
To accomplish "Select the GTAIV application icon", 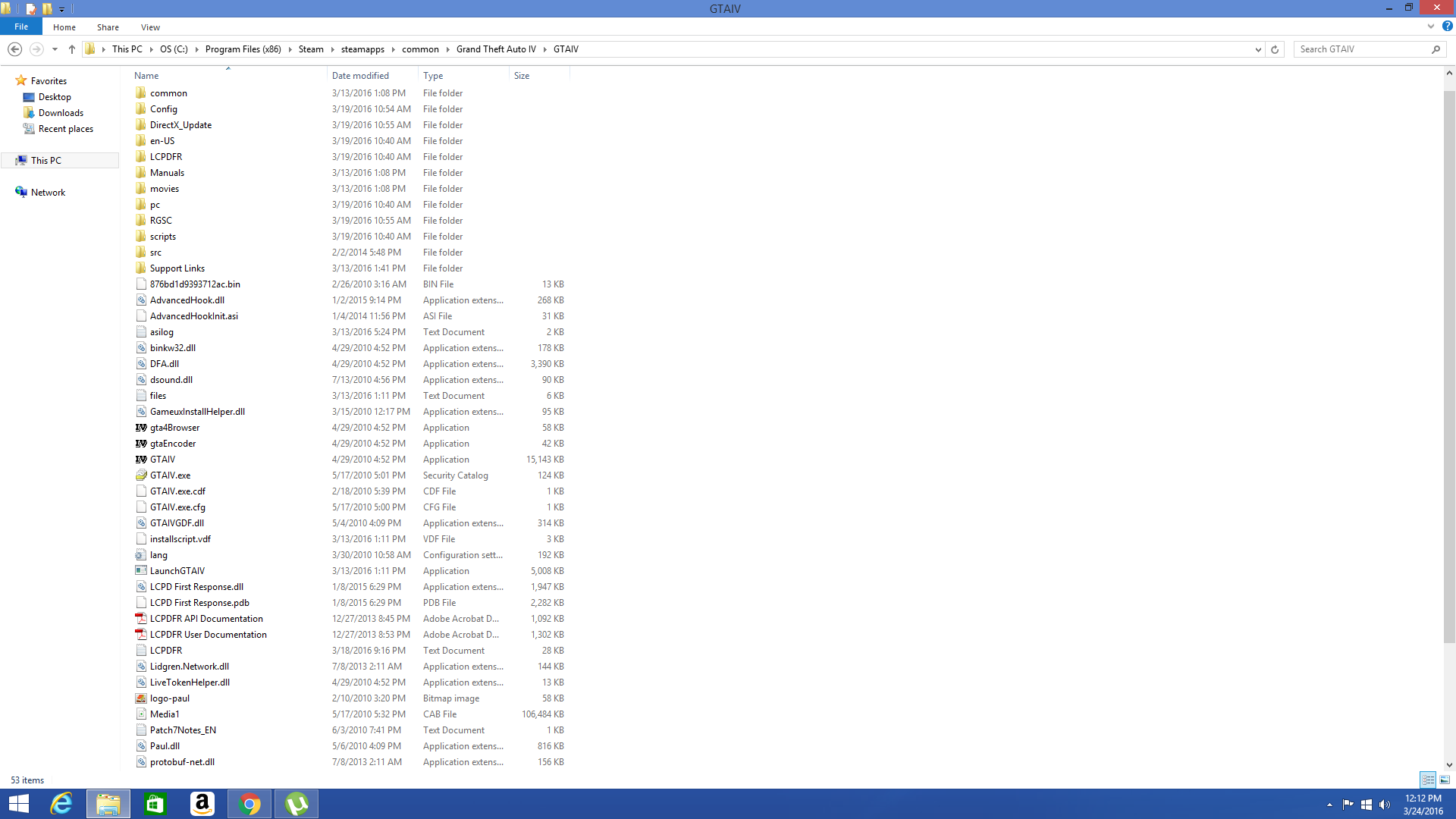I will coord(141,460).
